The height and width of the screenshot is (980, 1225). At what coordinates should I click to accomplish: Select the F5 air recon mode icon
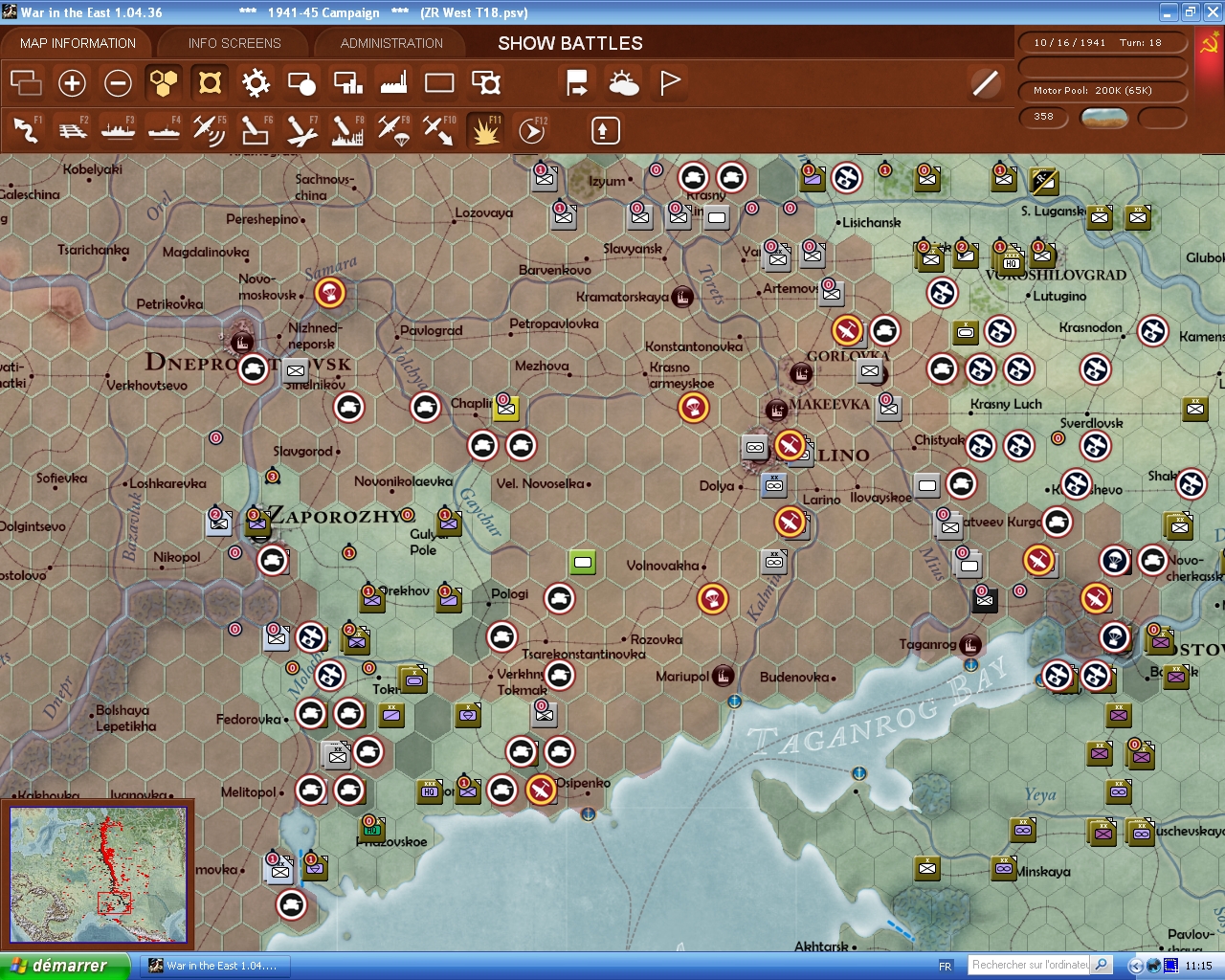(210, 130)
